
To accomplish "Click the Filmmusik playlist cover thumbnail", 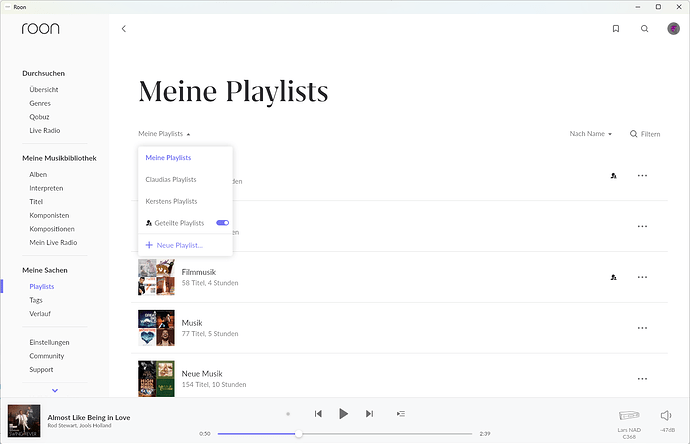I will pos(156,277).
